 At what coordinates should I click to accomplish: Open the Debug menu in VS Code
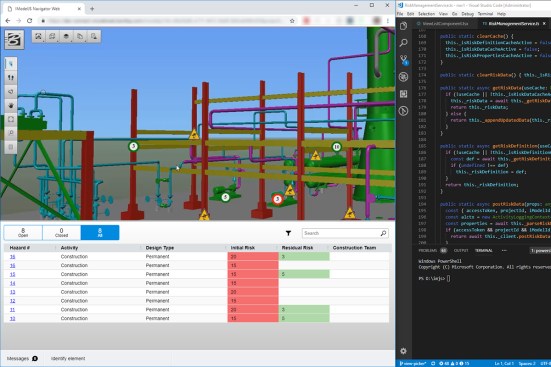[467, 14]
